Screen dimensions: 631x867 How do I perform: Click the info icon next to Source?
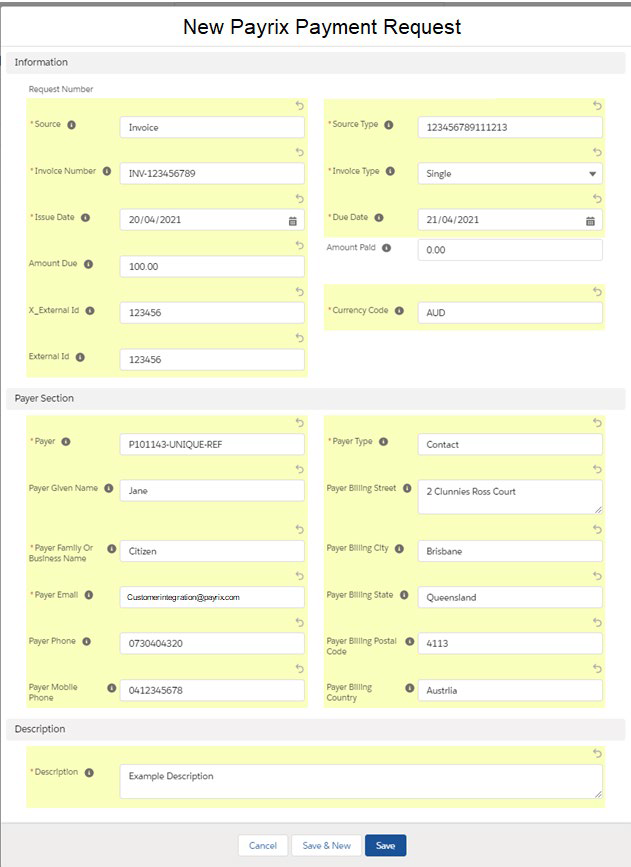click(71, 125)
